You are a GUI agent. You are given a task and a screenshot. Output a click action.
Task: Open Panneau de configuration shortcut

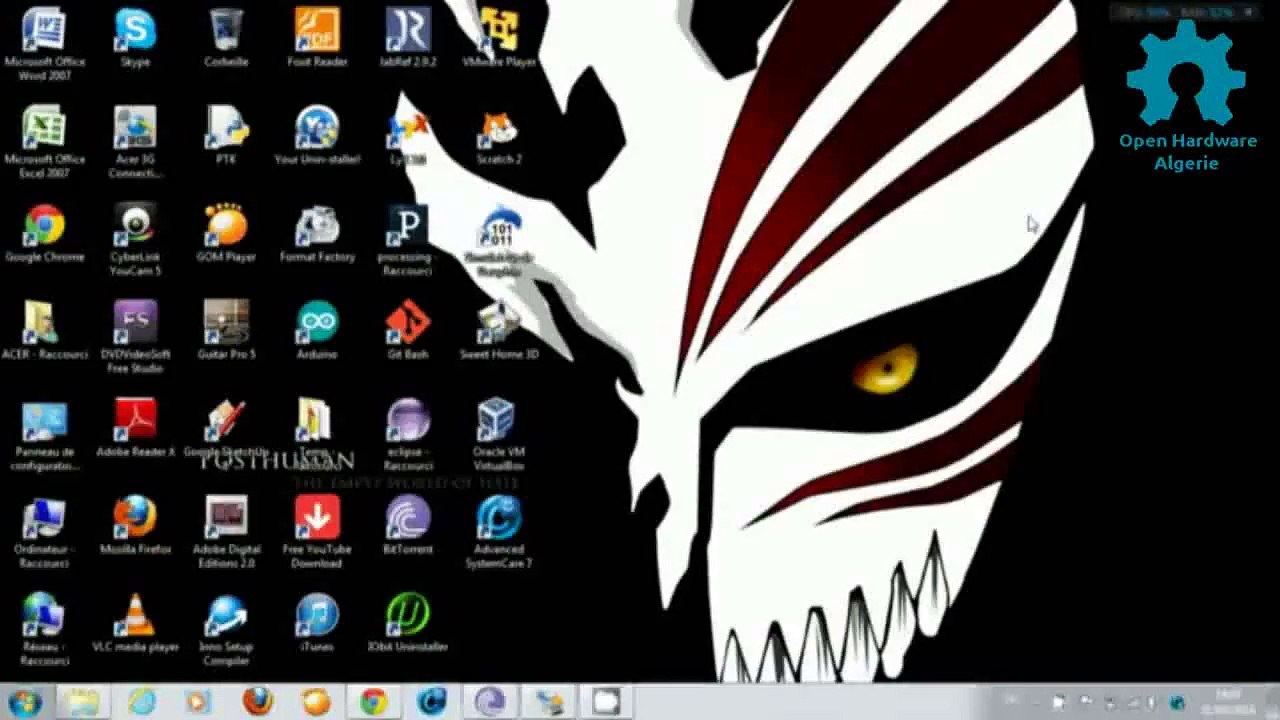44,434
